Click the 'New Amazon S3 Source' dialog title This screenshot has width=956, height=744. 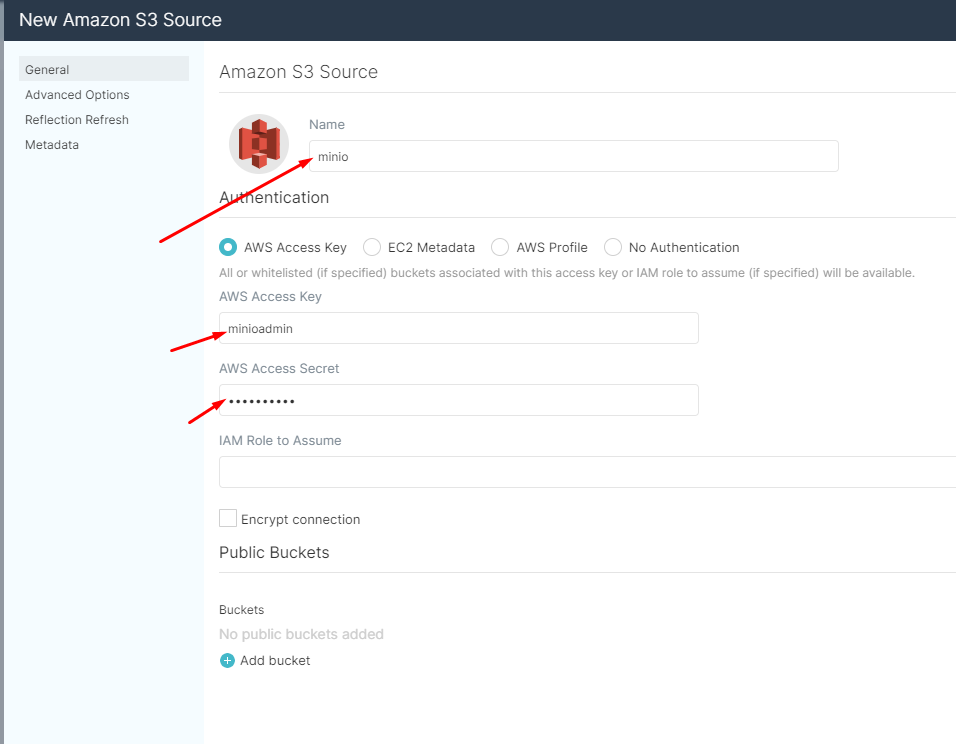(x=120, y=20)
